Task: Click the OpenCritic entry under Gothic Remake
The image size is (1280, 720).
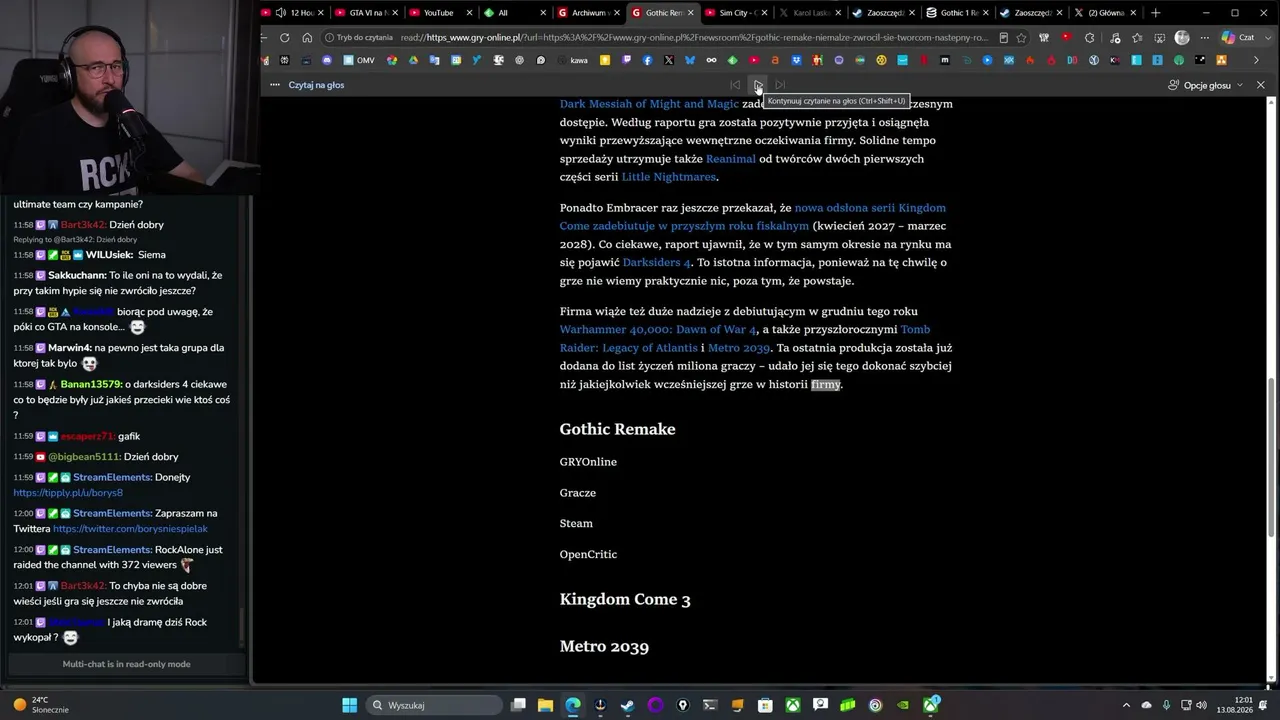Action: pos(588,555)
